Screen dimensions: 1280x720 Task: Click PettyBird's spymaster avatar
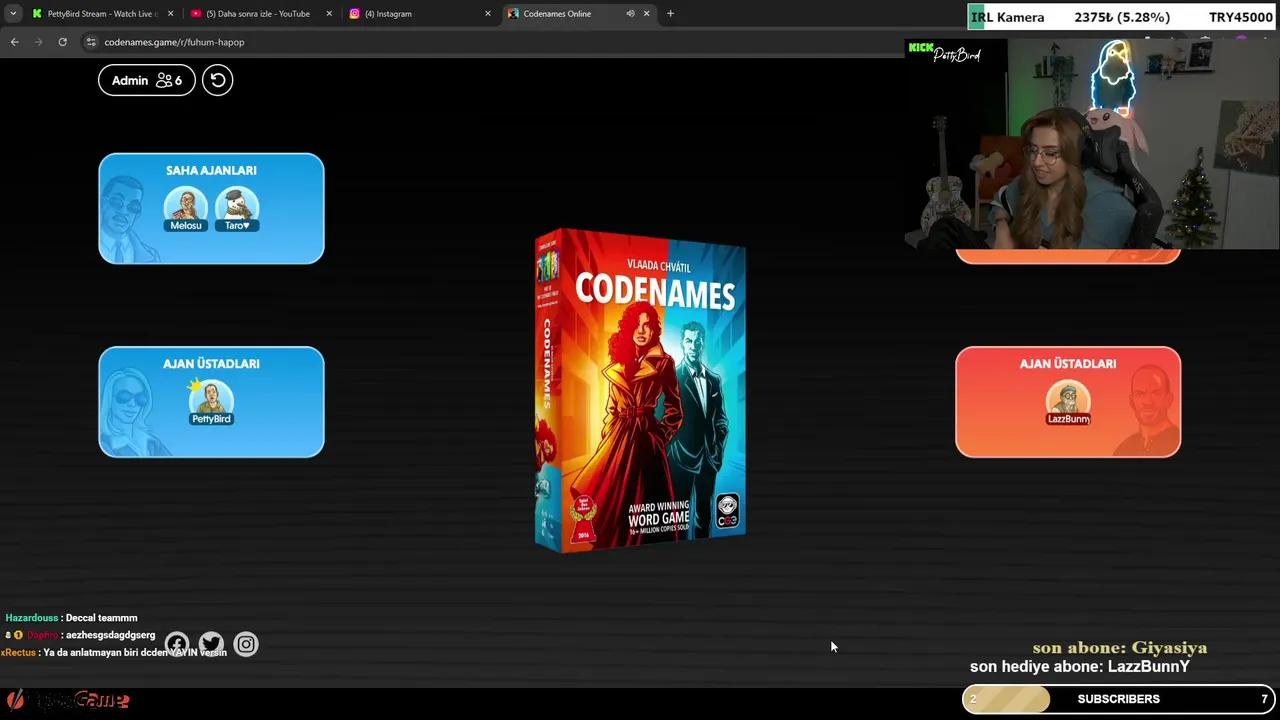click(x=211, y=398)
